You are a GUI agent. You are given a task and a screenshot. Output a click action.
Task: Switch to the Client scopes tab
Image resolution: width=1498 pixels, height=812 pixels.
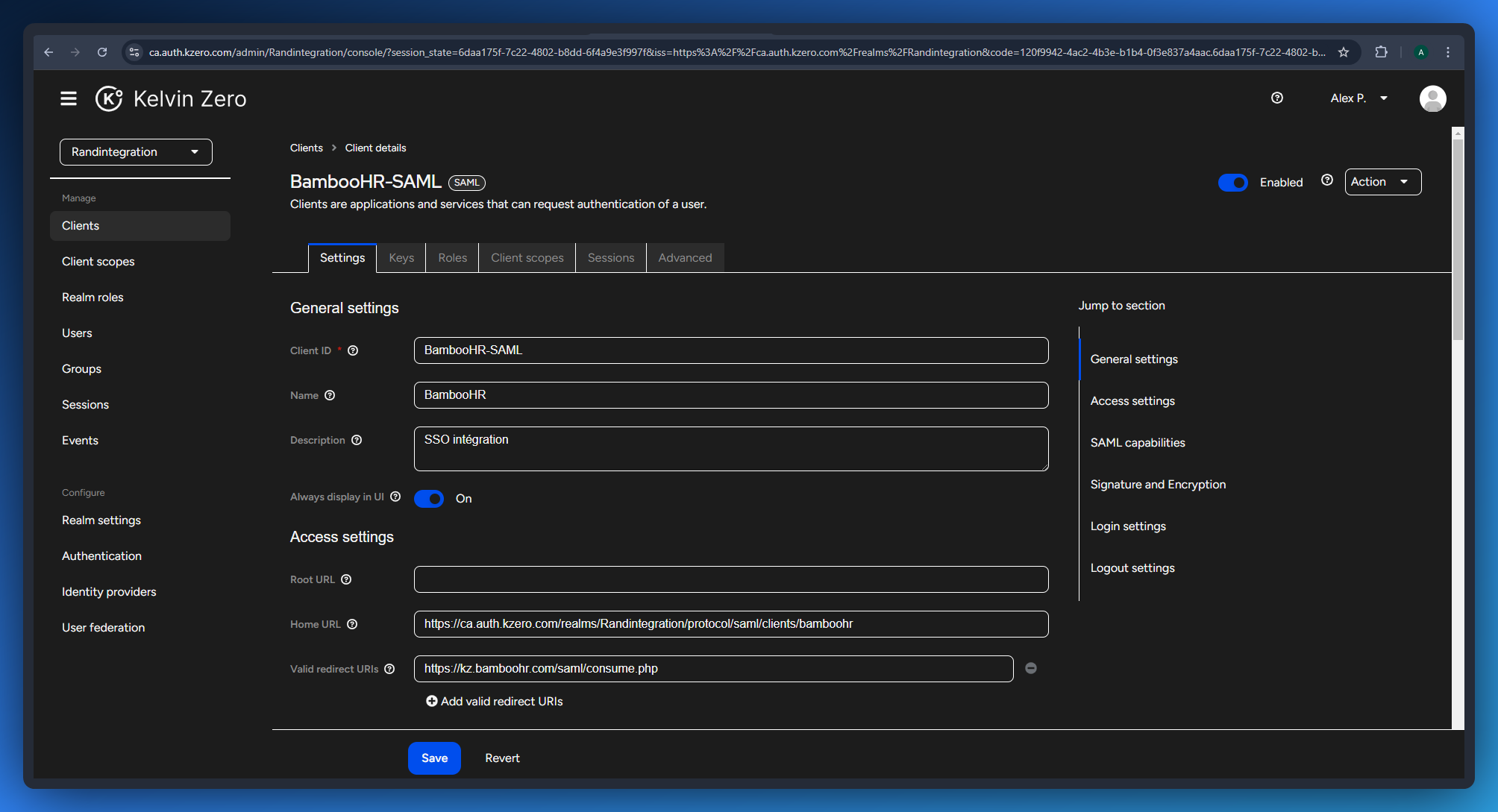tap(527, 258)
